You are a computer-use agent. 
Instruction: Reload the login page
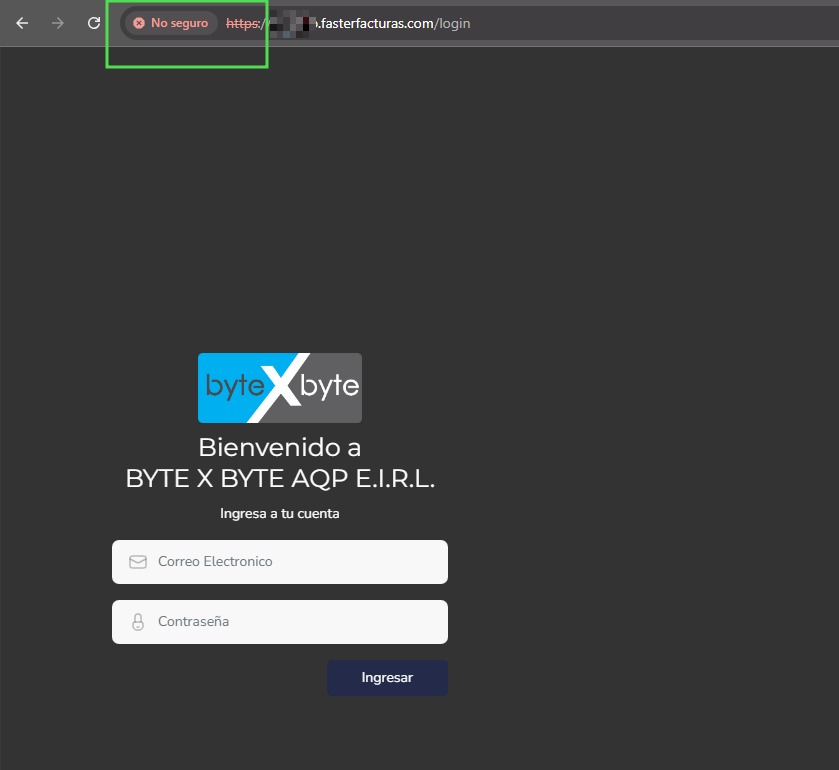click(94, 23)
